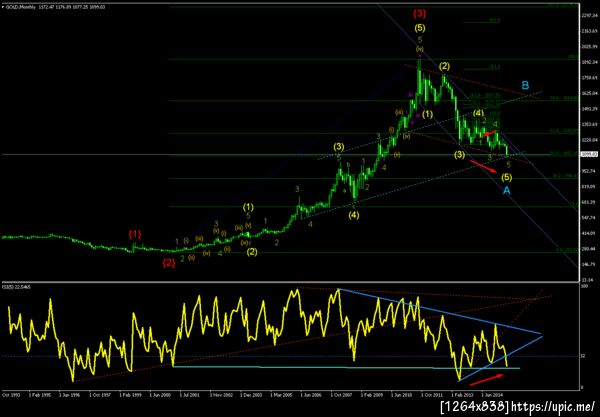Click the 1 Jul 2001 date label

pyautogui.click(x=190, y=394)
